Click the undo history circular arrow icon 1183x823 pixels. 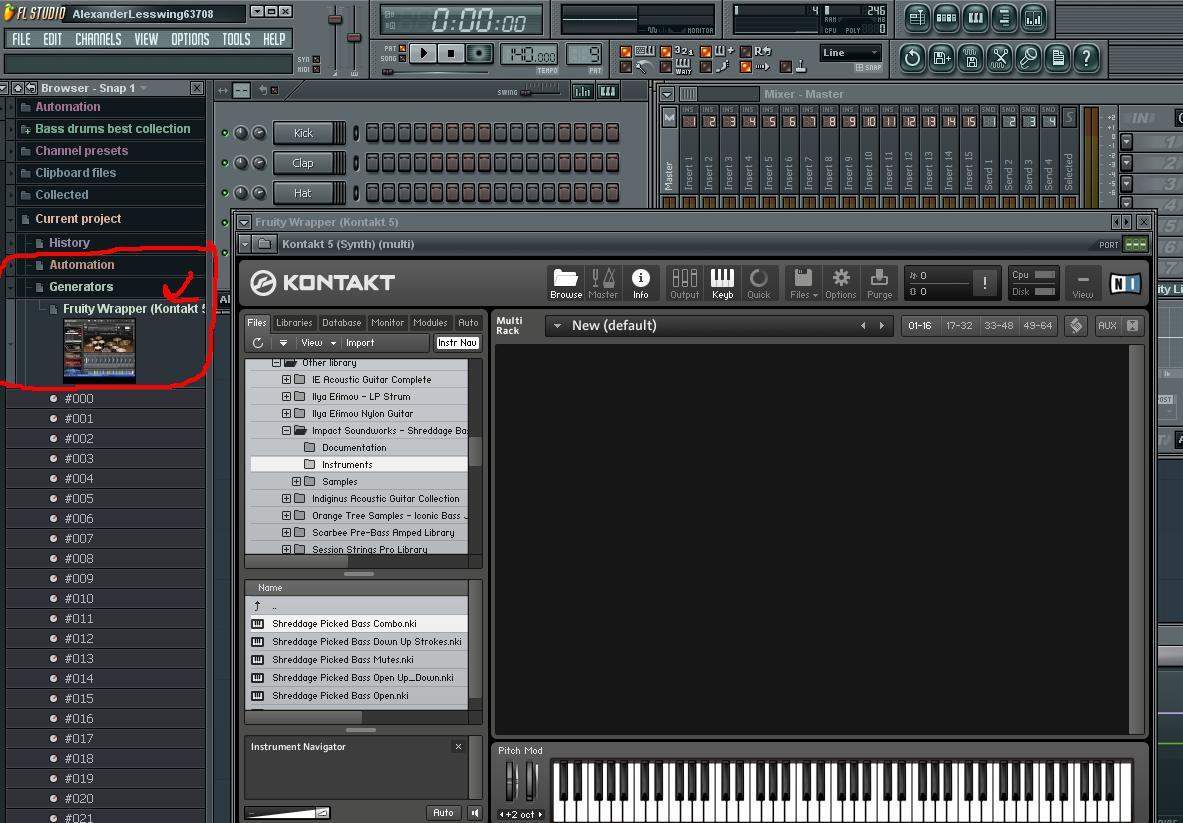(912, 57)
